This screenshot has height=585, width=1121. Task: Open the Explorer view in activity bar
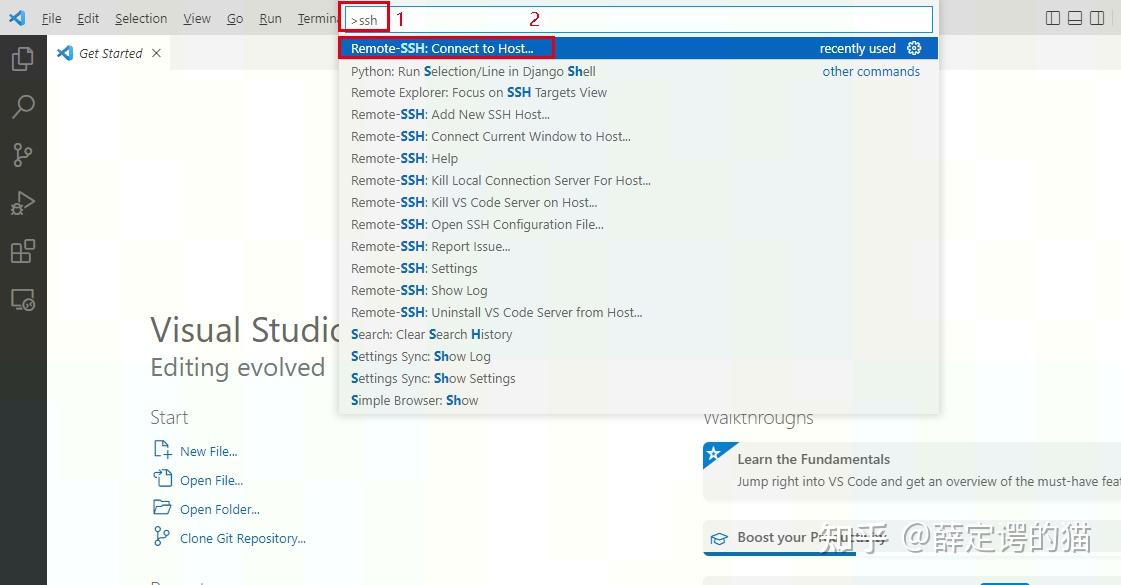click(23, 59)
